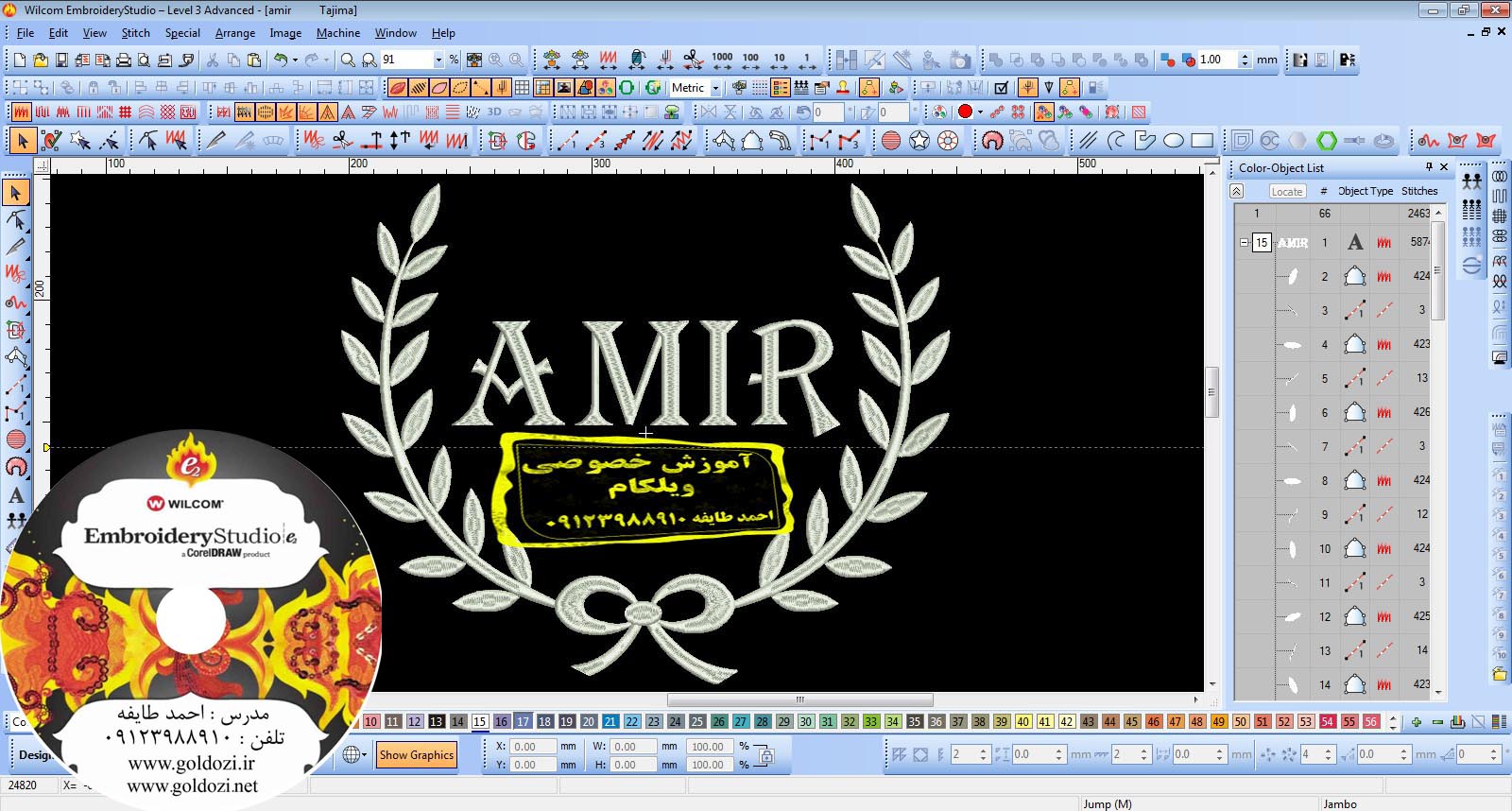Print the design using the printer icon

click(123, 60)
